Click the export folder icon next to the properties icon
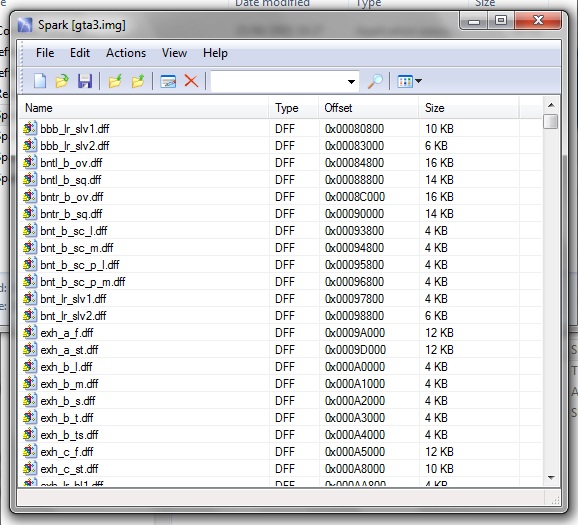 (x=138, y=81)
